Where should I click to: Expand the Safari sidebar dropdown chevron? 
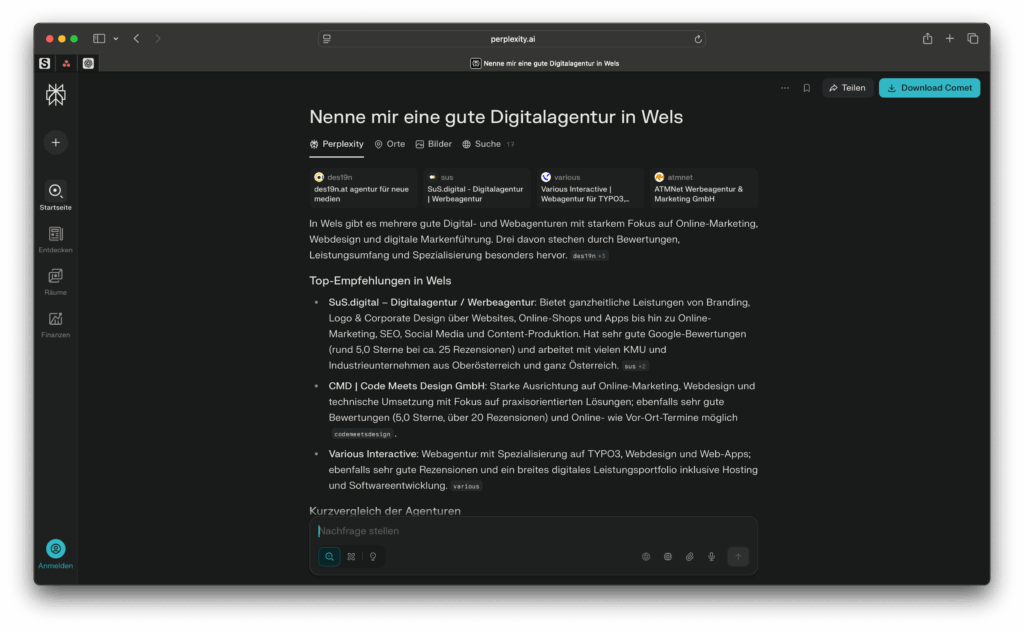116,38
